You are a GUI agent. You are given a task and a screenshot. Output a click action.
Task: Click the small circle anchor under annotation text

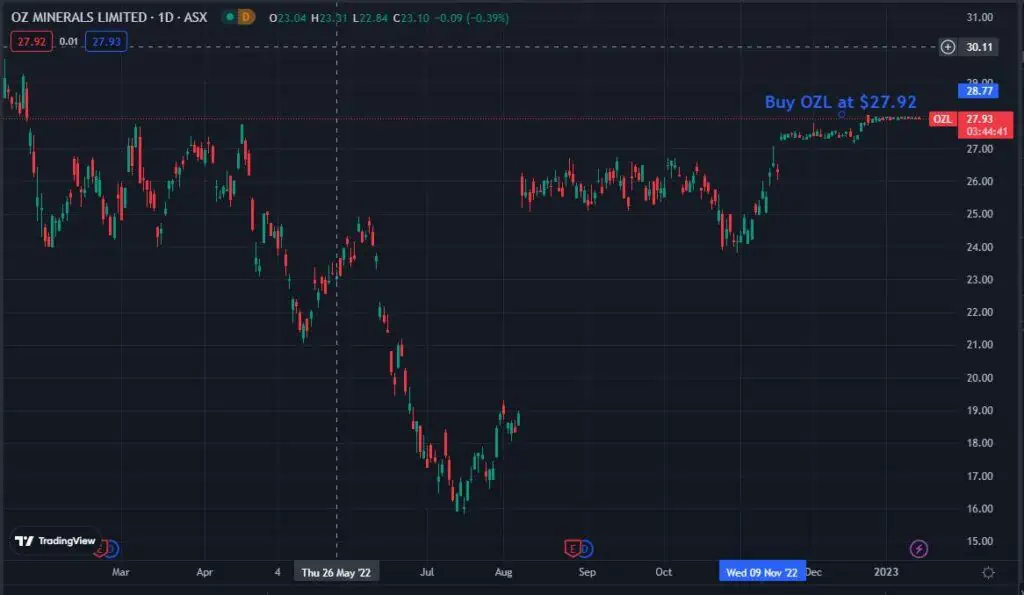(x=842, y=114)
